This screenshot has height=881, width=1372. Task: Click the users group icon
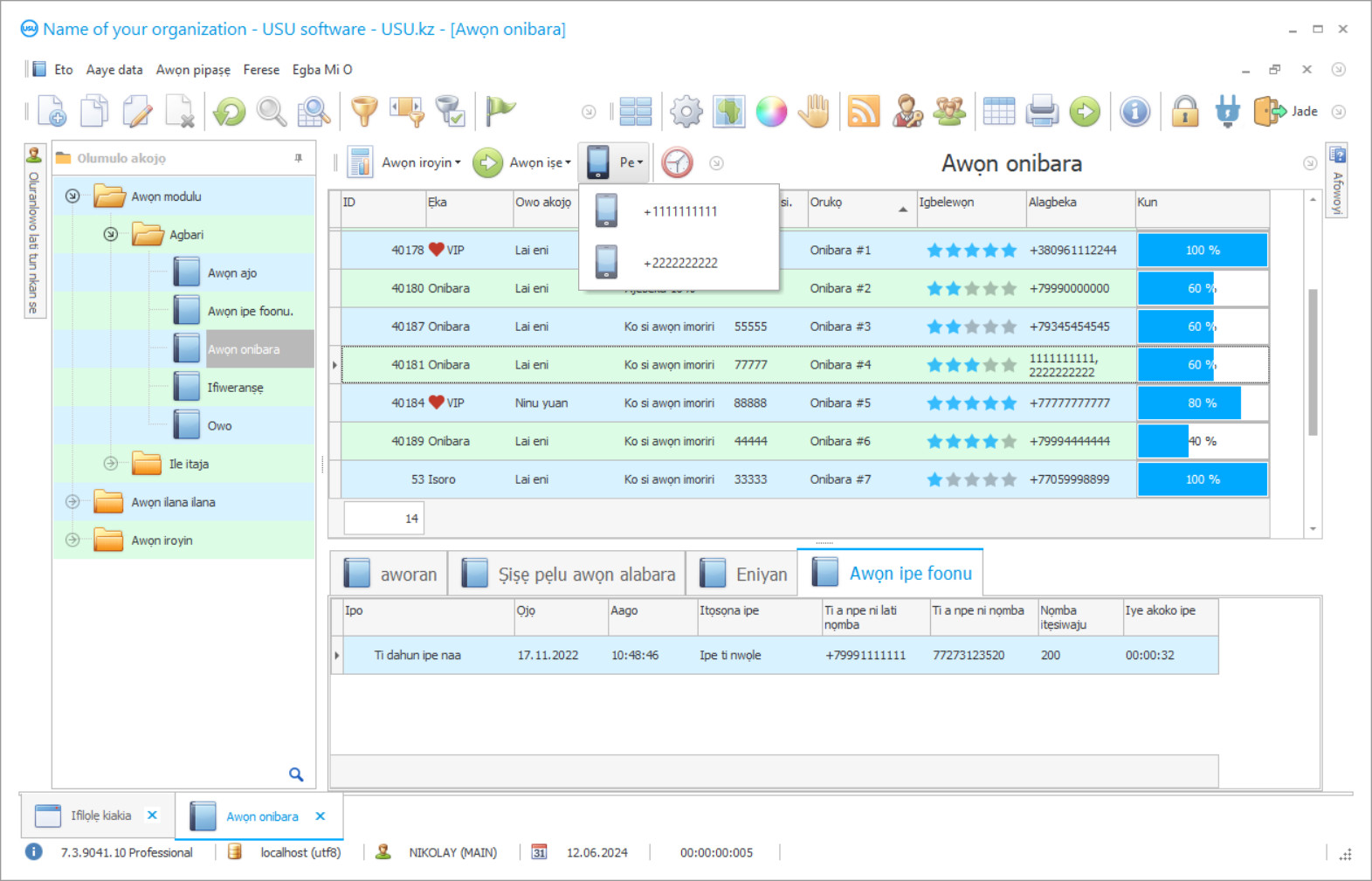coord(949,111)
